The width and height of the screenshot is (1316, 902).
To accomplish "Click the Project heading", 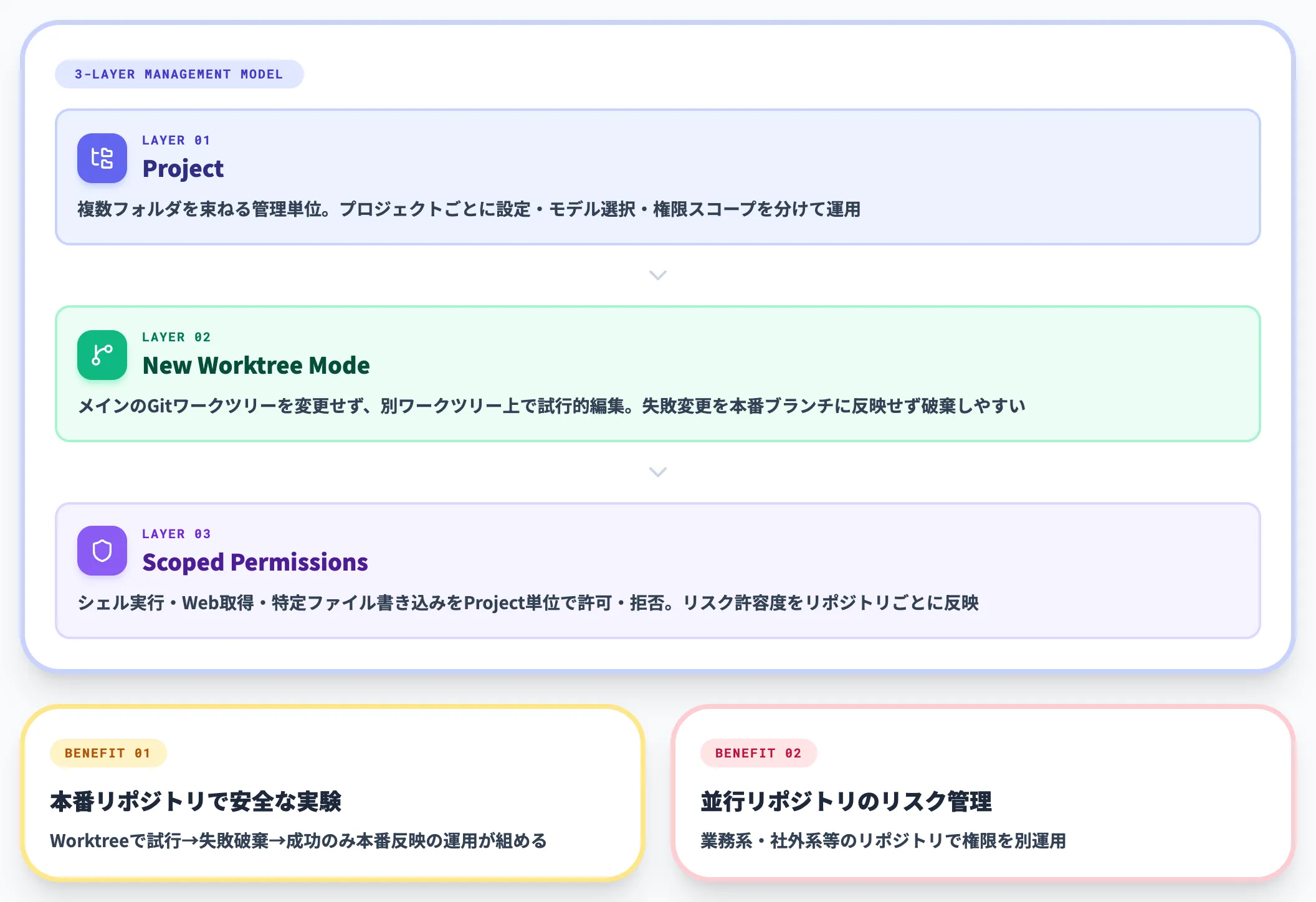I will point(183,169).
